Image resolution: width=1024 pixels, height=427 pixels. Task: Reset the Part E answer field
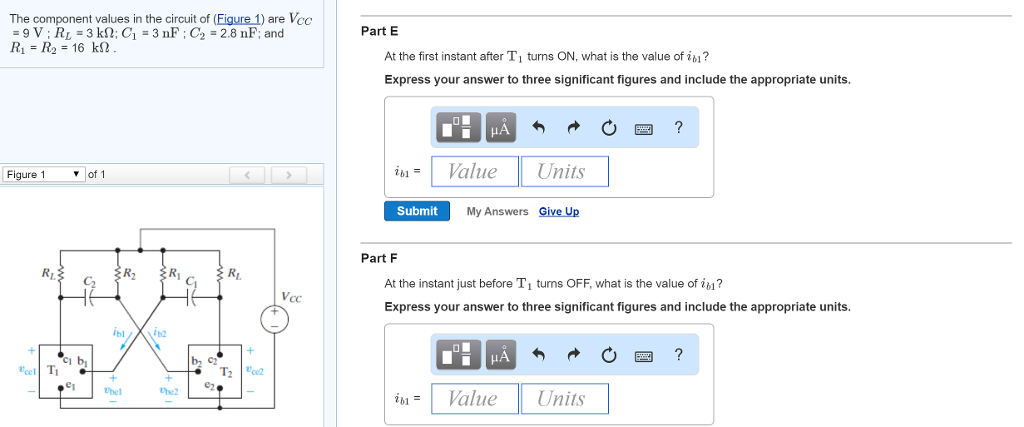(608, 128)
